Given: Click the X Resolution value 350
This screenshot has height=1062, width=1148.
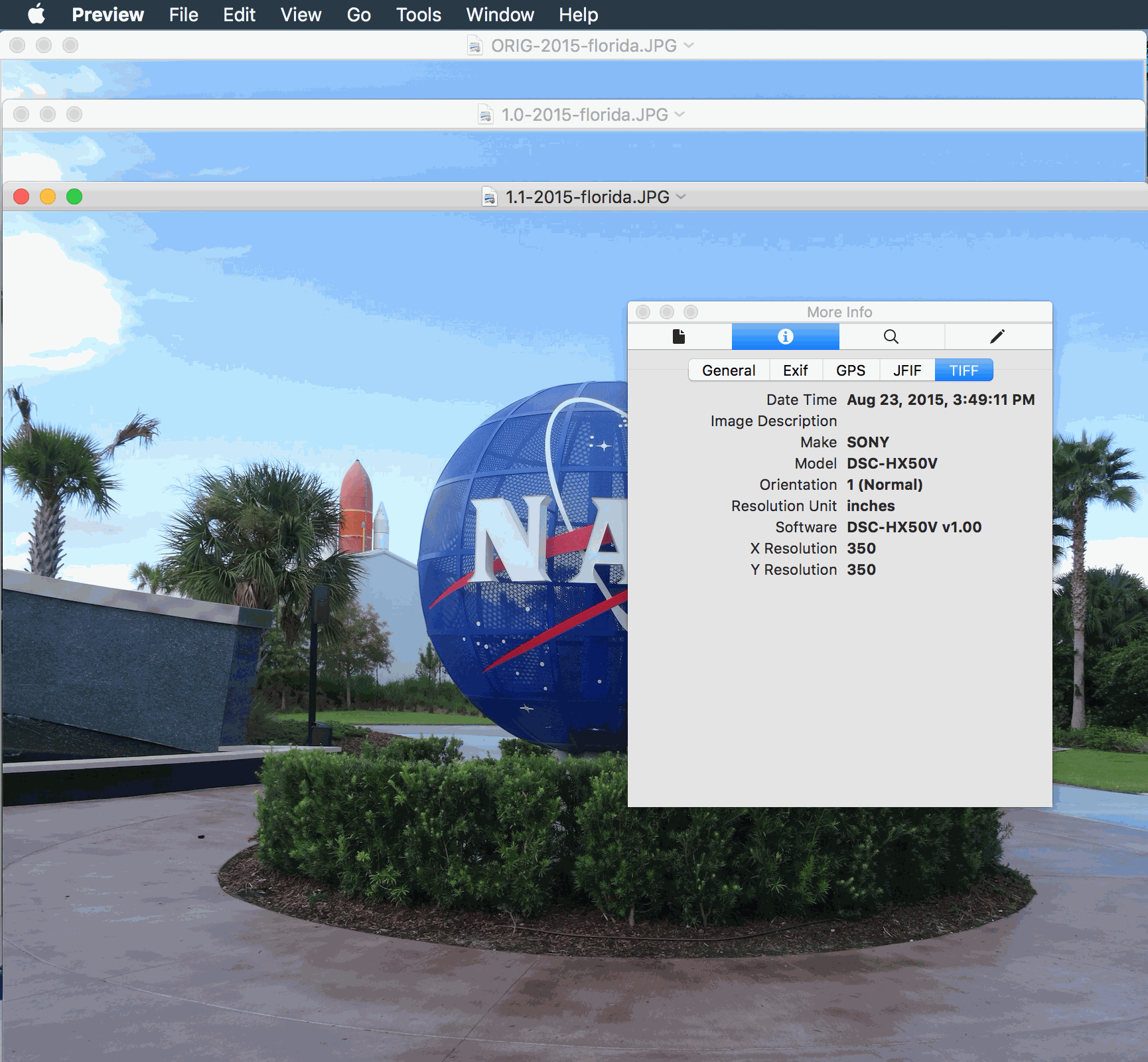Looking at the screenshot, I should click(861, 548).
